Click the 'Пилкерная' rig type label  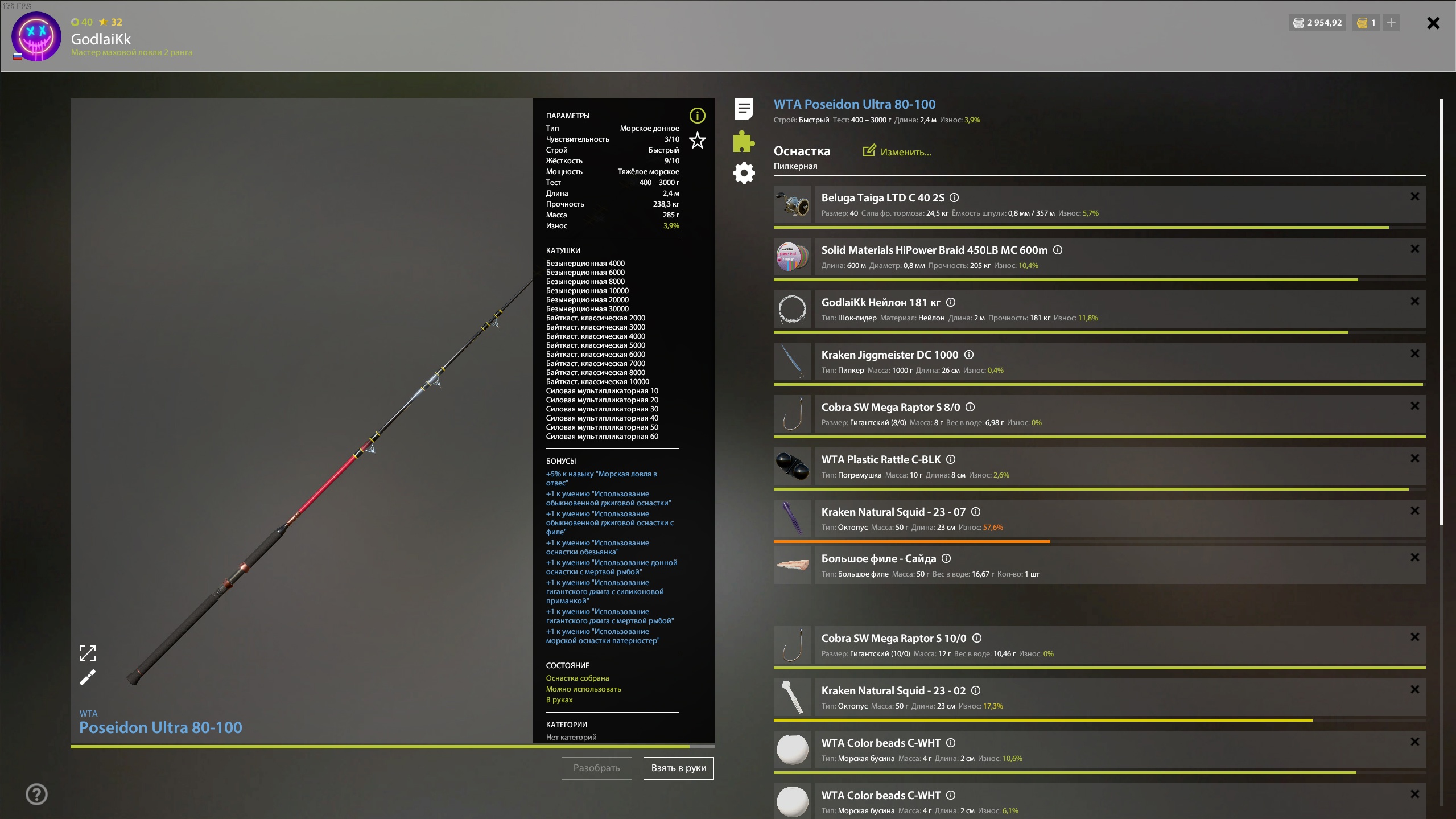coord(795,166)
